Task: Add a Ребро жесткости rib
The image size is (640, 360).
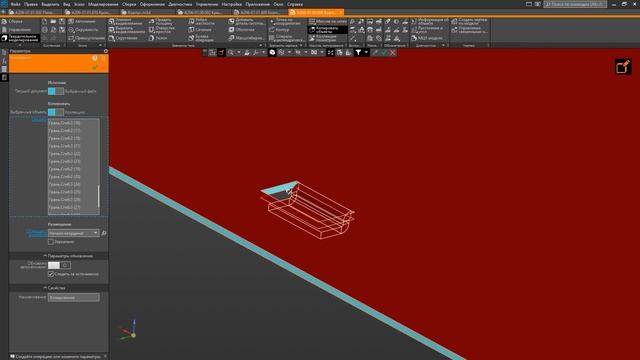Action: click(202, 21)
